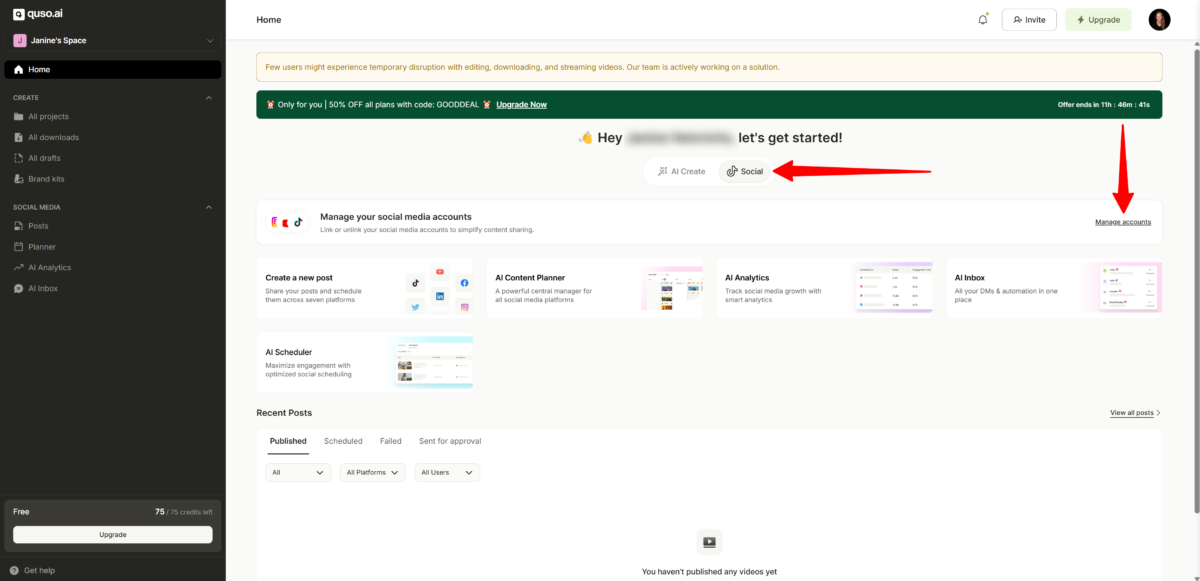Click the All downloads icon
Image resolution: width=1200 pixels, height=581 pixels.
pos(18,137)
